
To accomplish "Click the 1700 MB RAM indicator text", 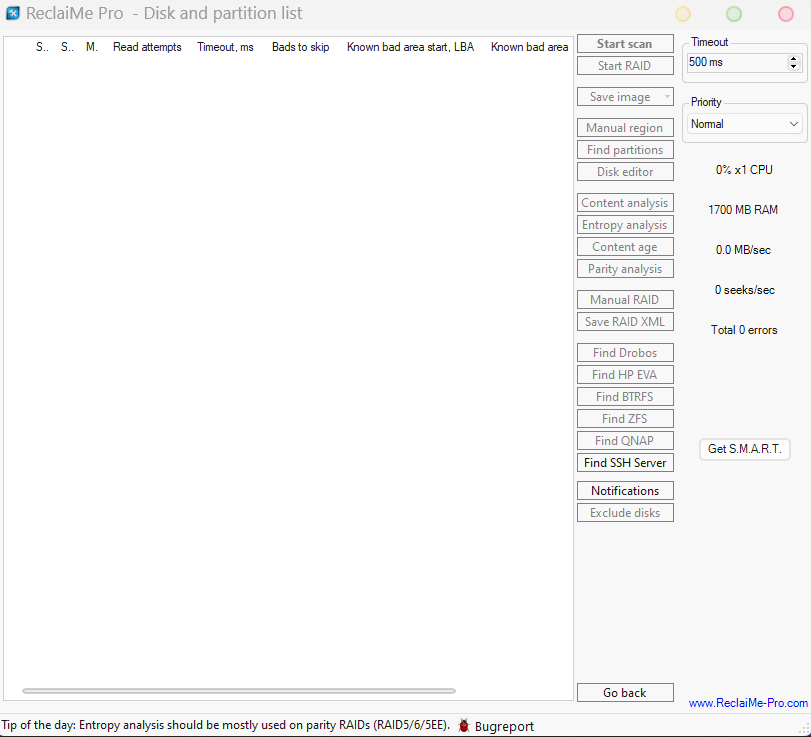I will pos(743,210).
